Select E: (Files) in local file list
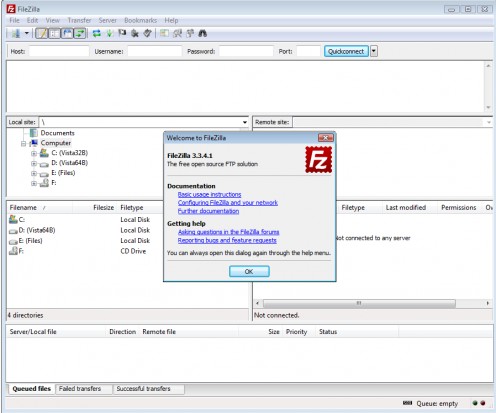 click(85, 241)
